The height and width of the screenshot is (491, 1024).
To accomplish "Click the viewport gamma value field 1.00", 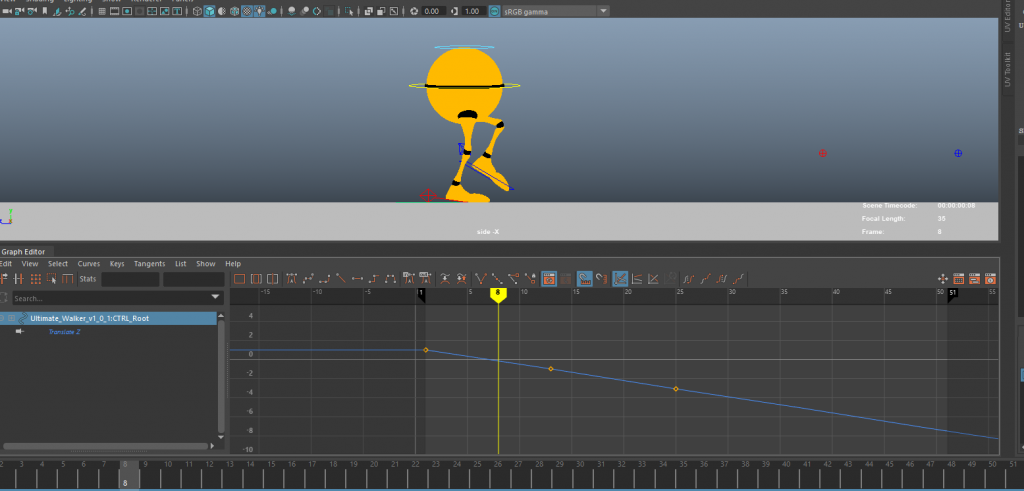I will pyautogui.click(x=473, y=11).
